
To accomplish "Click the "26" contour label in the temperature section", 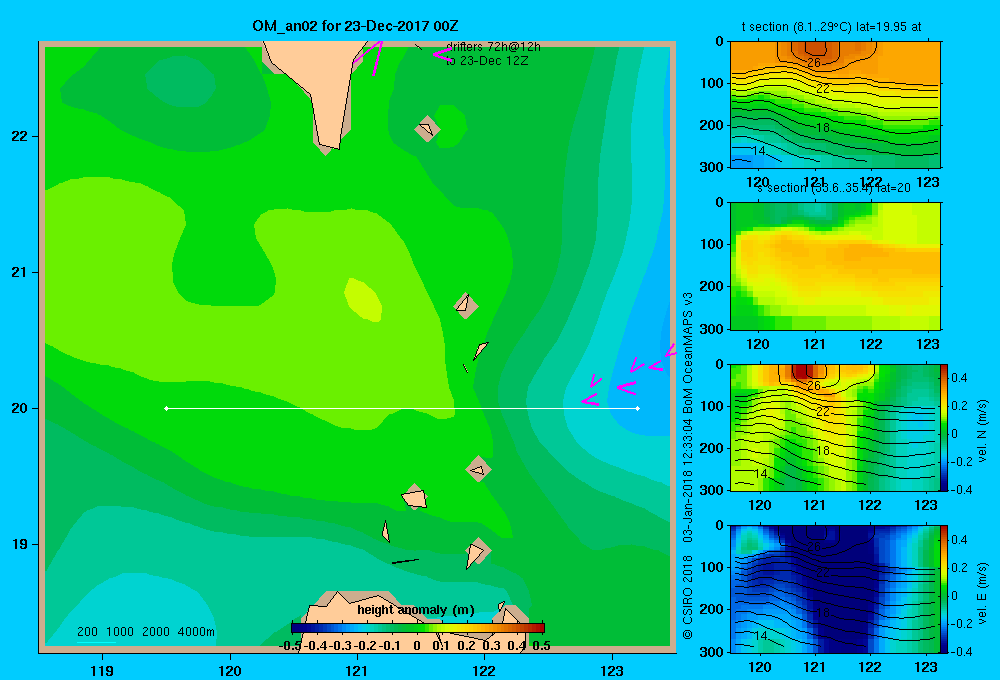I will pos(814,63).
